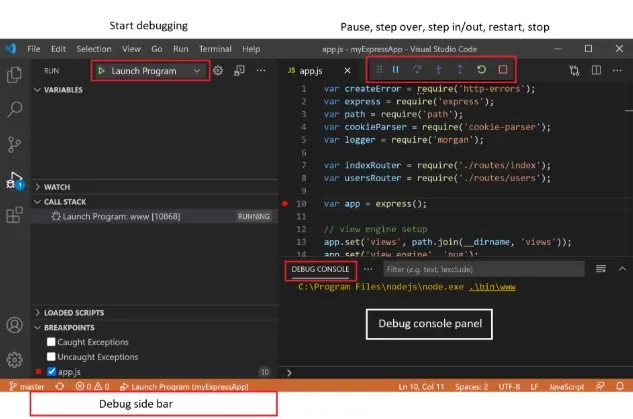Open the Extensions view
Screen dimensions: 633x419
15,215
